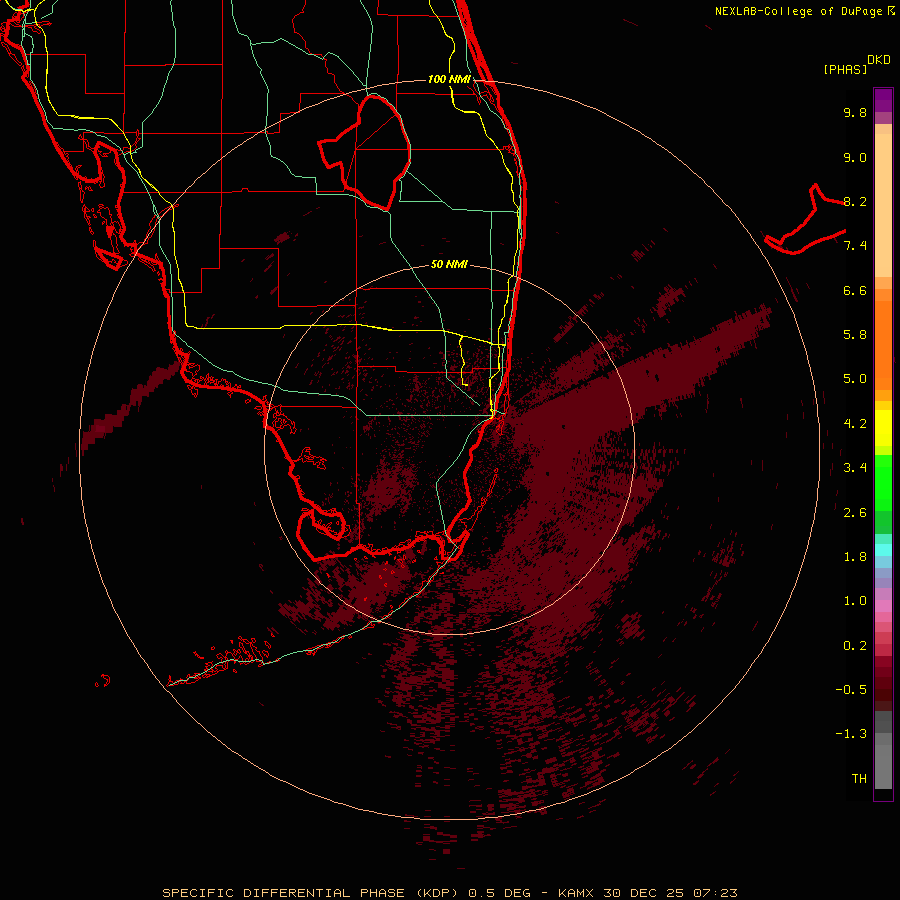
Task: Click the Bahamas island outline on the right
Action: (x=804, y=220)
